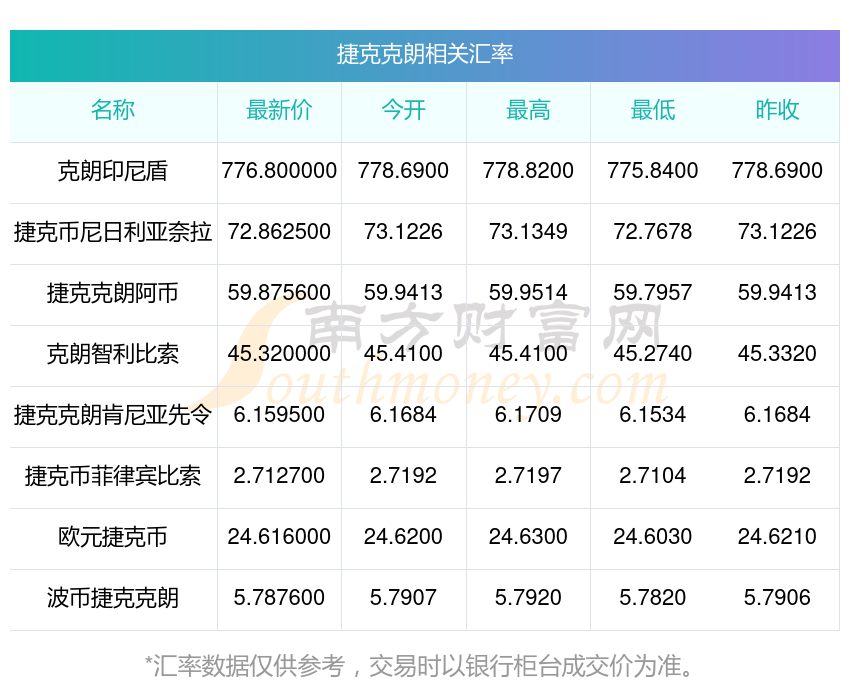Open the 捷克币尼日利亚奈拉 row name
The image size is (850, 698).
click(x=113, y=232)
